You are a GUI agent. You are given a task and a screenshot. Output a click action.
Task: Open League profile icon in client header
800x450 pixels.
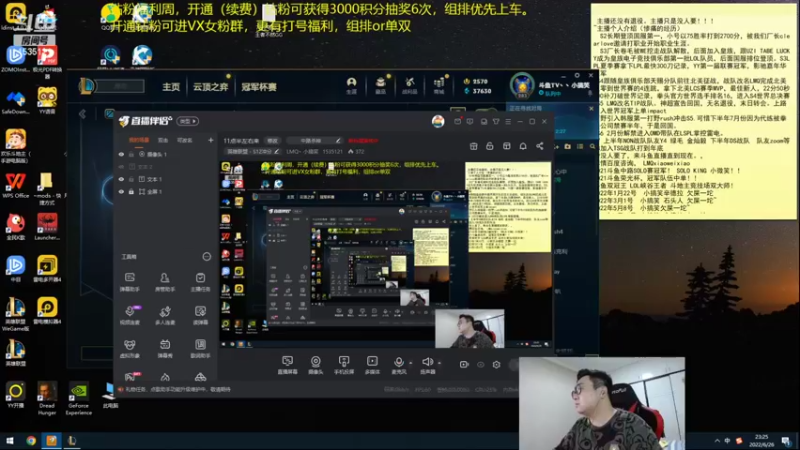point(352,85)
